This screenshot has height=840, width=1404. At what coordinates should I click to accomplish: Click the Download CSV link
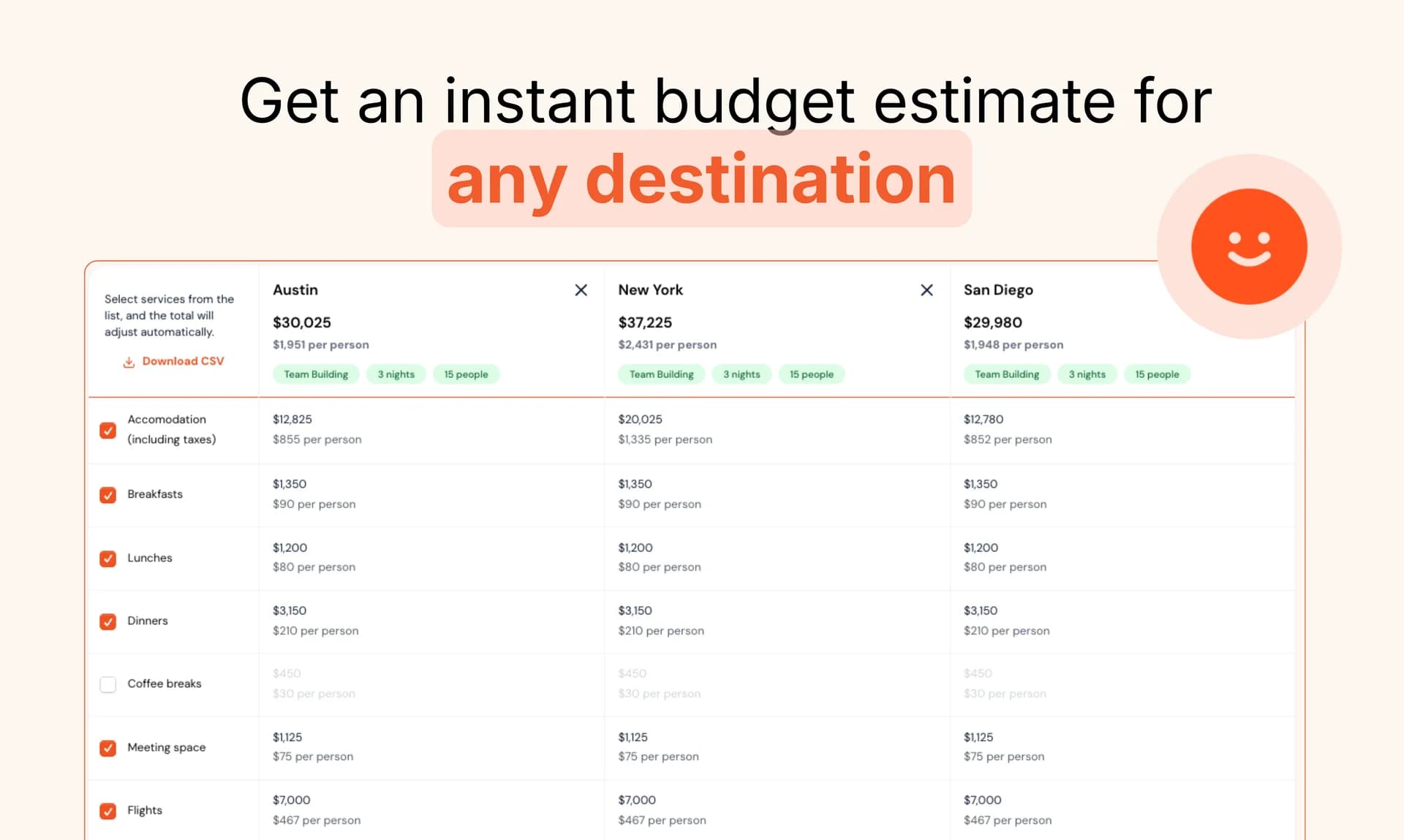[183, 361]
